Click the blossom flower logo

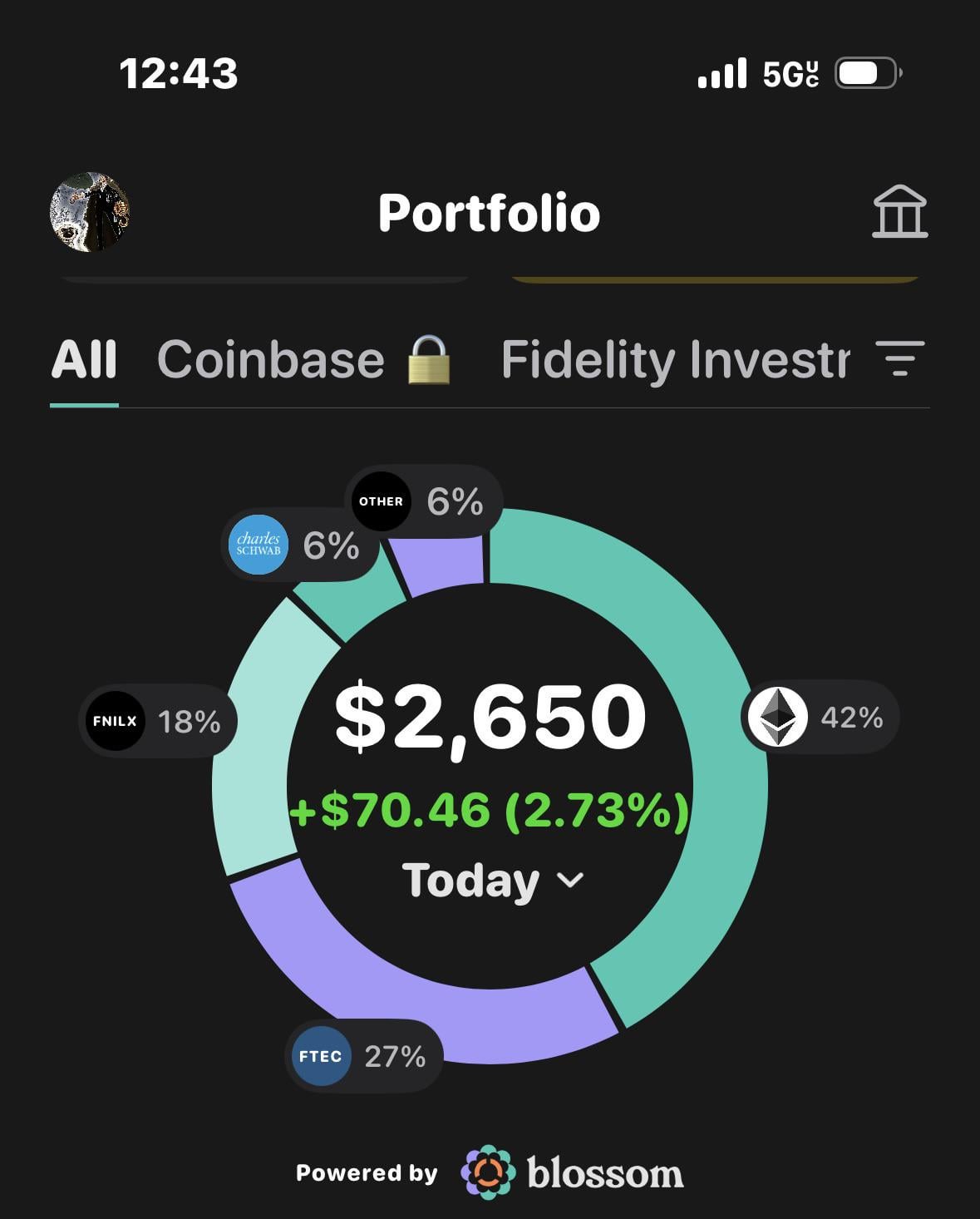point(488,1172)
